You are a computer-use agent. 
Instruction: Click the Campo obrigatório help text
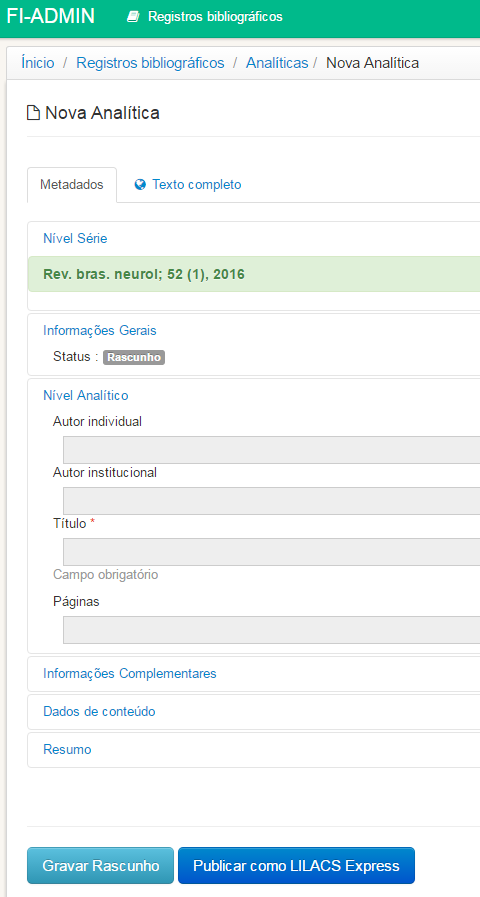105,574
